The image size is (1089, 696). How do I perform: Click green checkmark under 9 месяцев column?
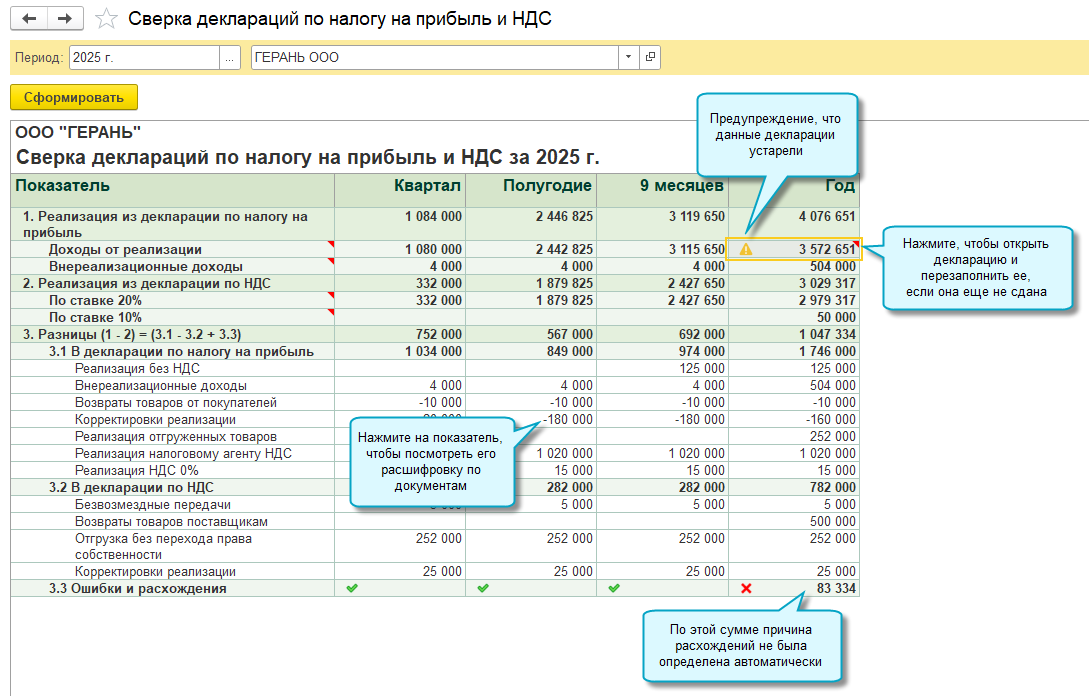pyautogui.click(x=614, y=589)
